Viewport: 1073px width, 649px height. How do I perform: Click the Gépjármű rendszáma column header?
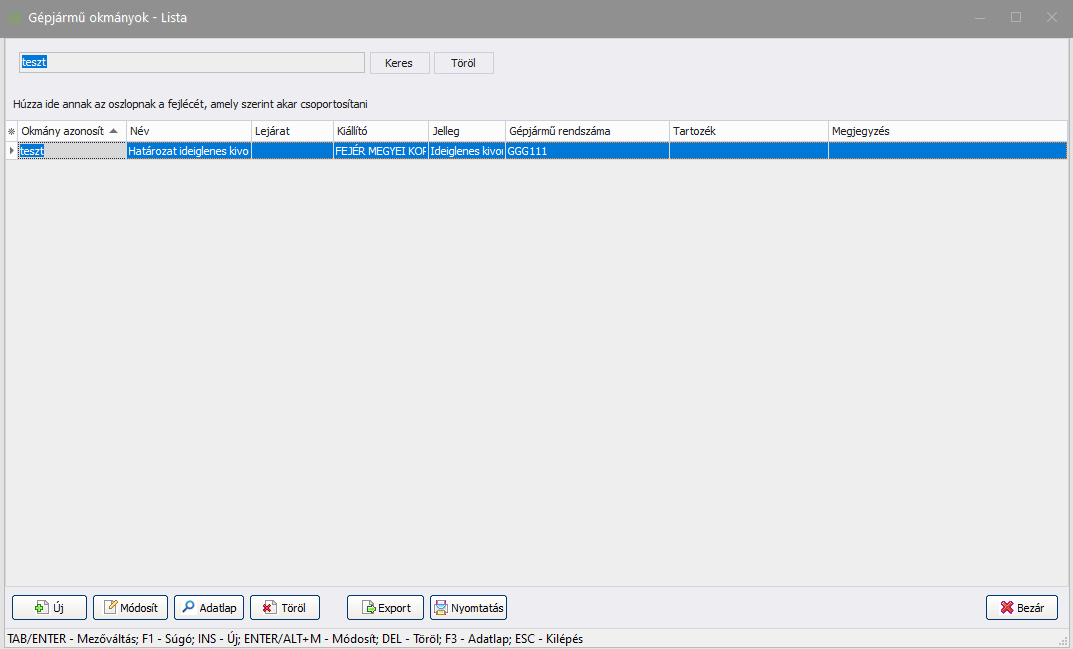(587, 131)
